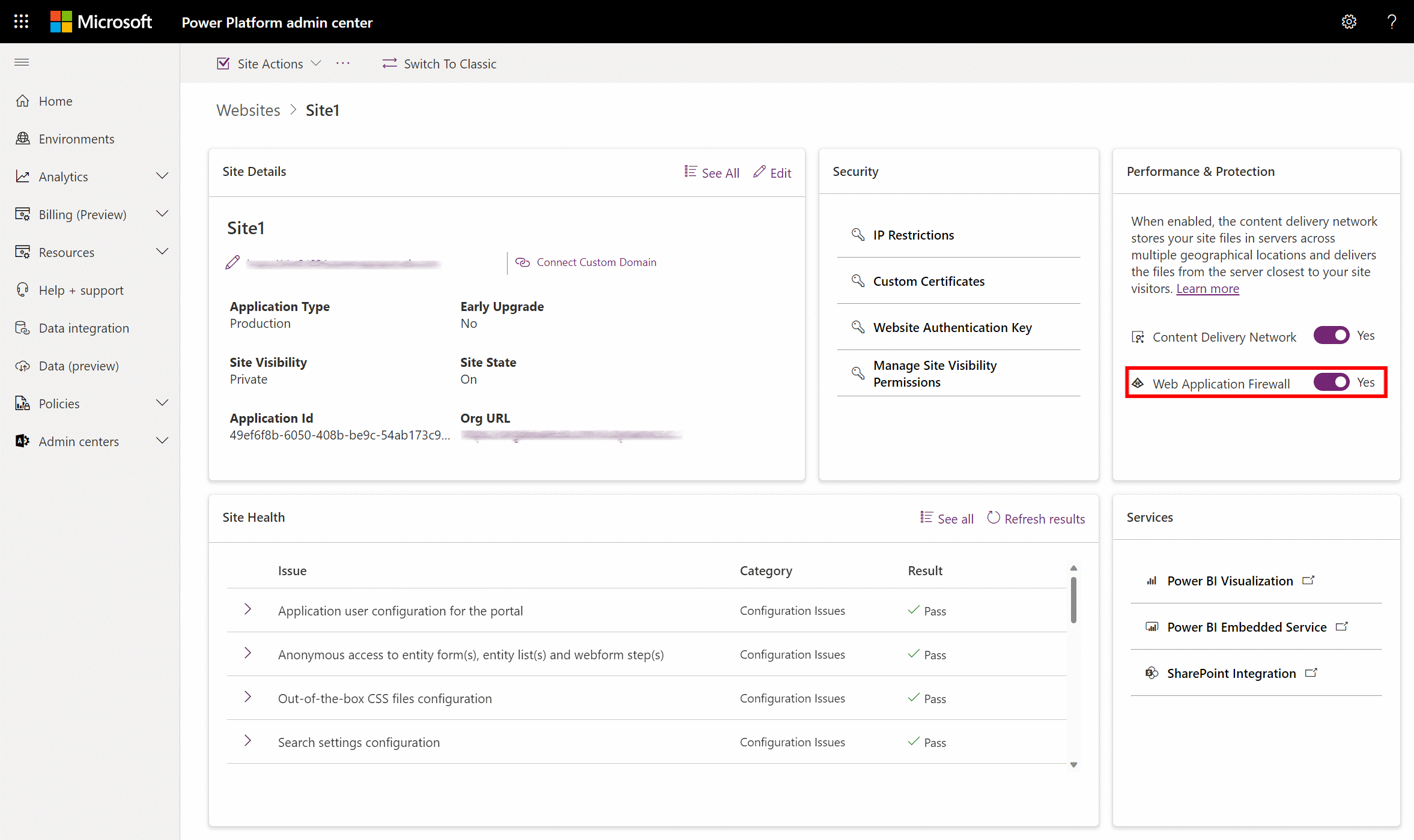The width and height of the screenshot is (1414, 840).
Task: Click the Custom Certificates security icon
Action: click(857, 281)
